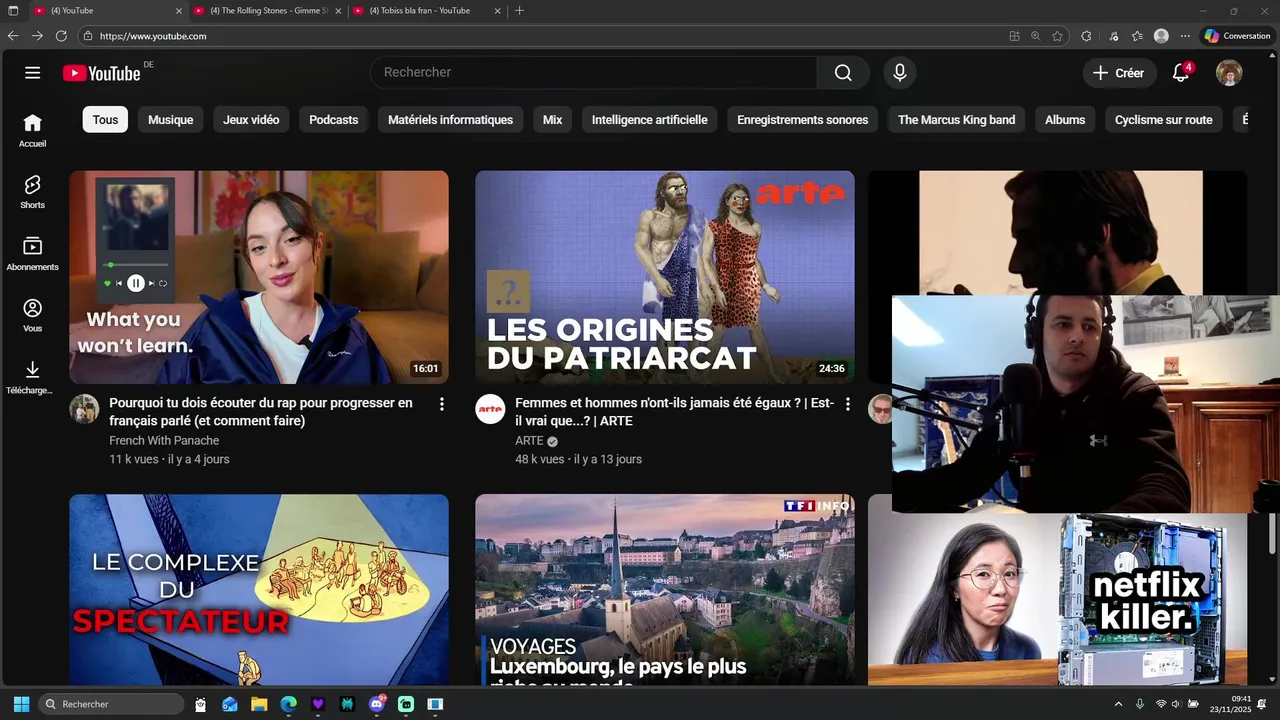Play the netflix killer thumbnail
The image size is (1280, 720).
coord(1057,600)
